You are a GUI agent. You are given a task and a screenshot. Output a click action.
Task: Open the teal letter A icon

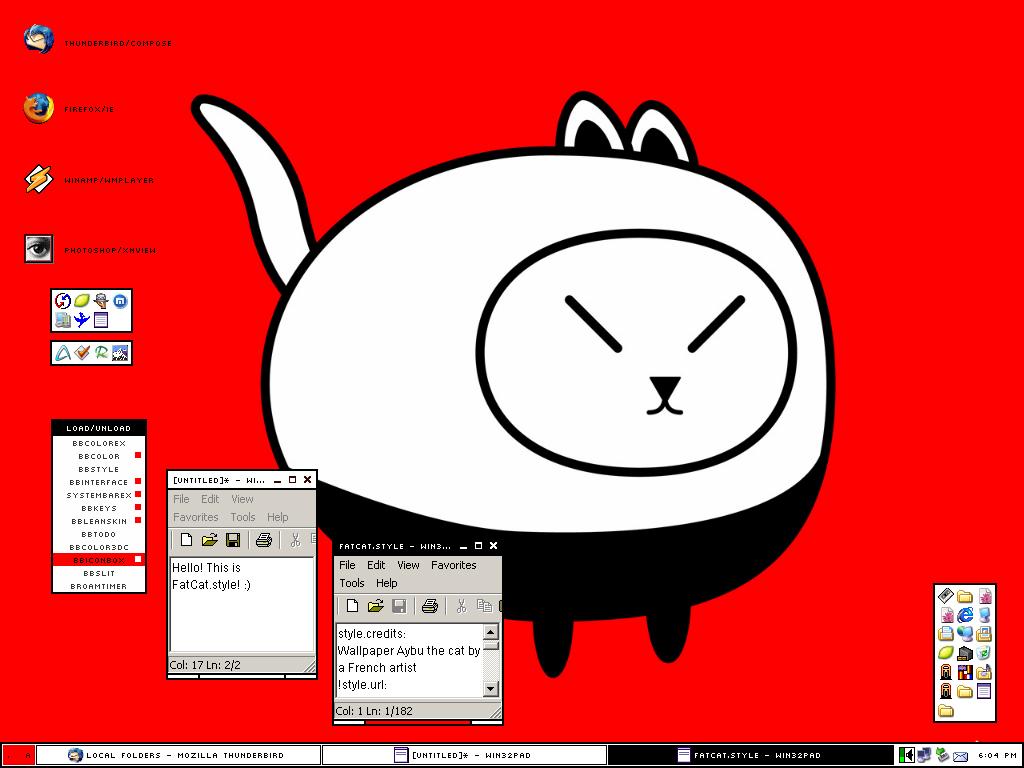pyautogui.click(x=63, y=353)
